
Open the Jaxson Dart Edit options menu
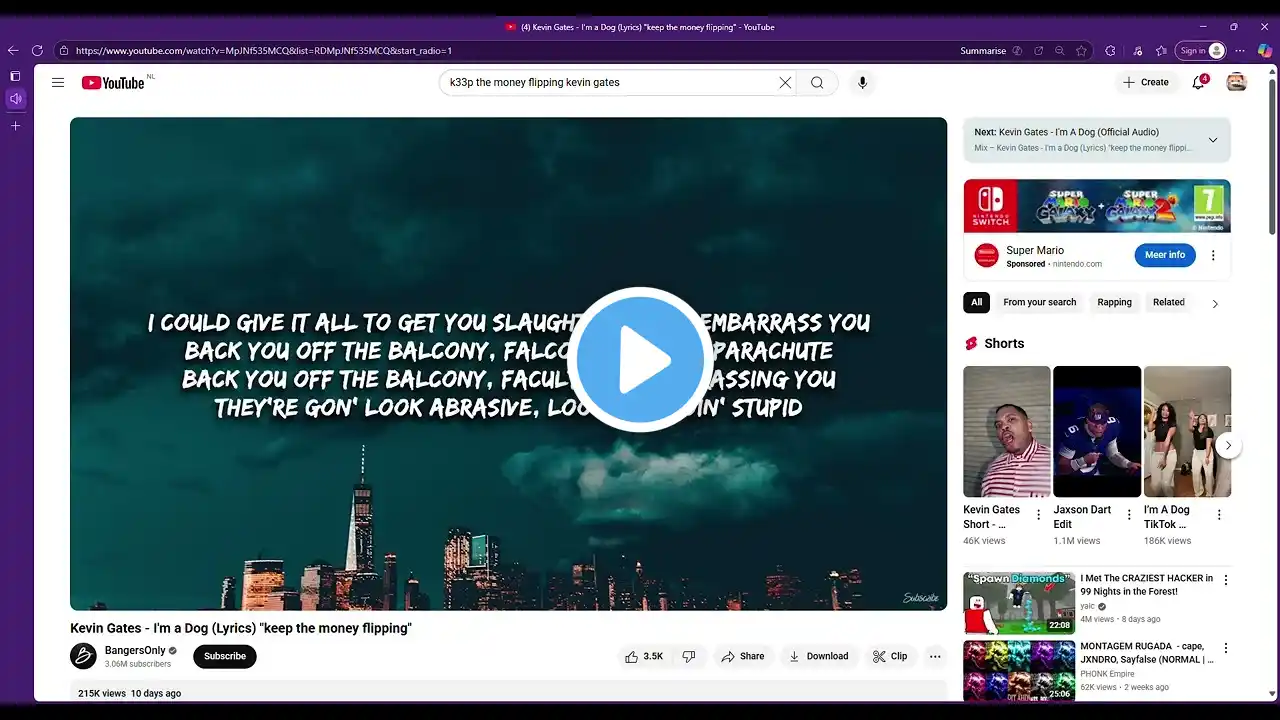pos(1129,515)
